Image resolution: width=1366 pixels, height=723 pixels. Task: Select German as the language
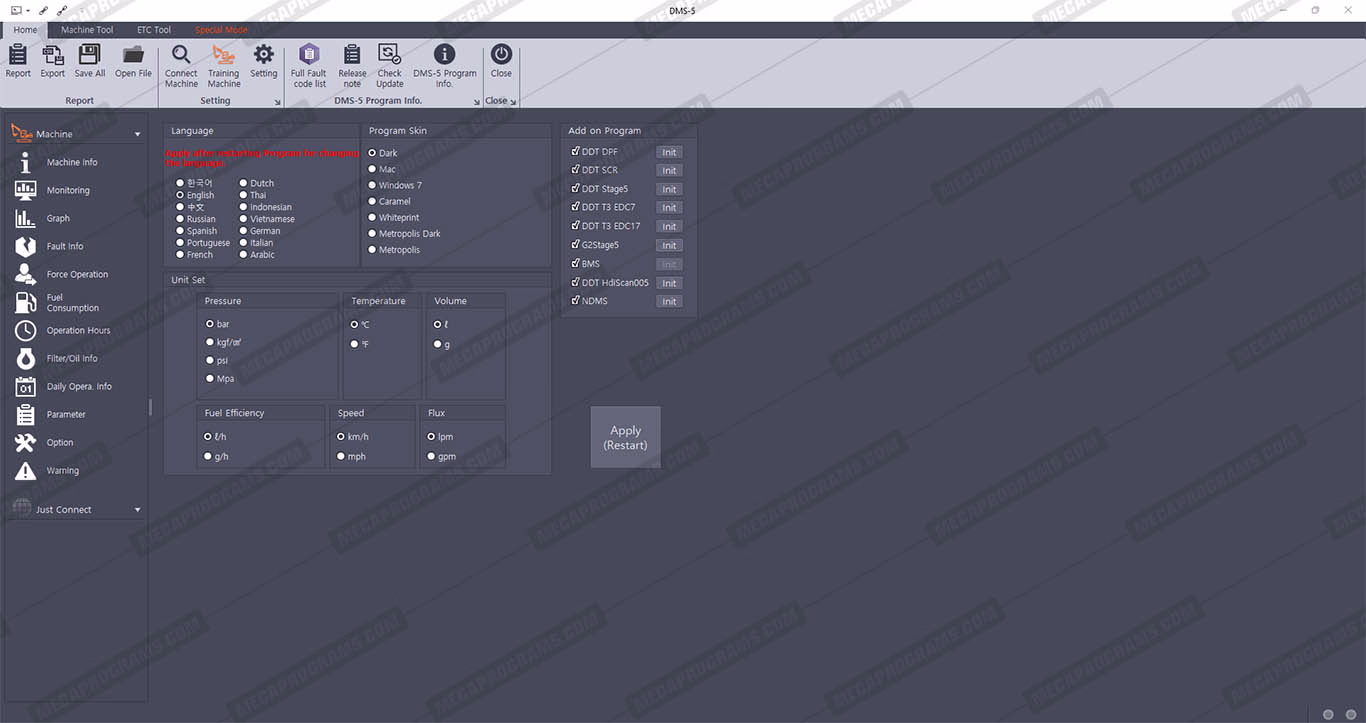click(x=243, y=231)
